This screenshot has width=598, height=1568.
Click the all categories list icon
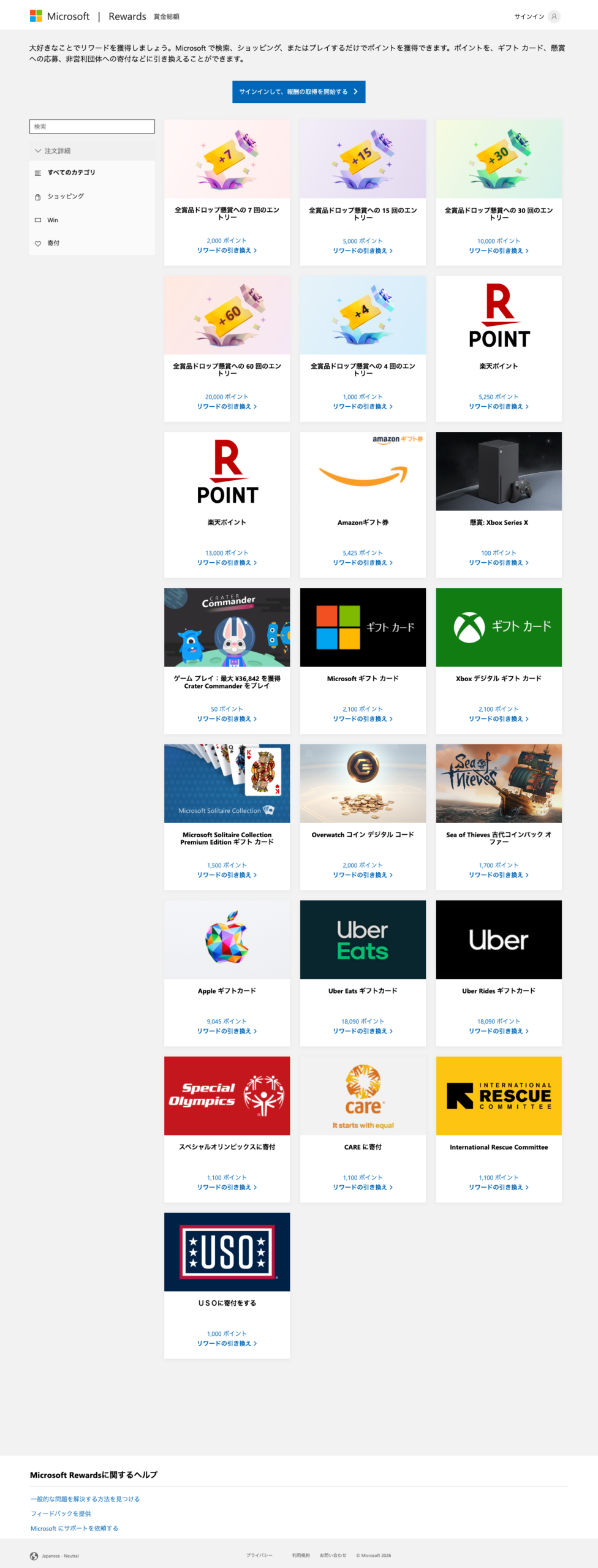38,173
